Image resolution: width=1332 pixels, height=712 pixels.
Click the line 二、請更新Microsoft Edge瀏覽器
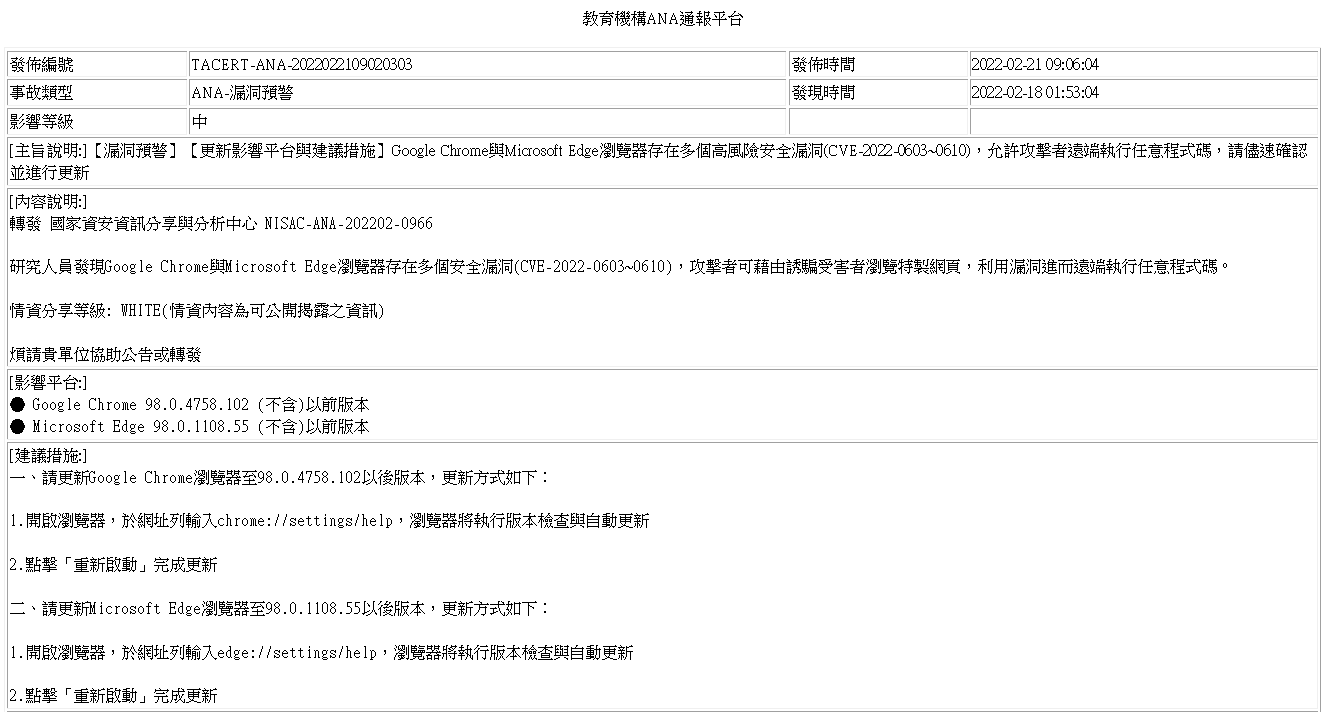279,609
